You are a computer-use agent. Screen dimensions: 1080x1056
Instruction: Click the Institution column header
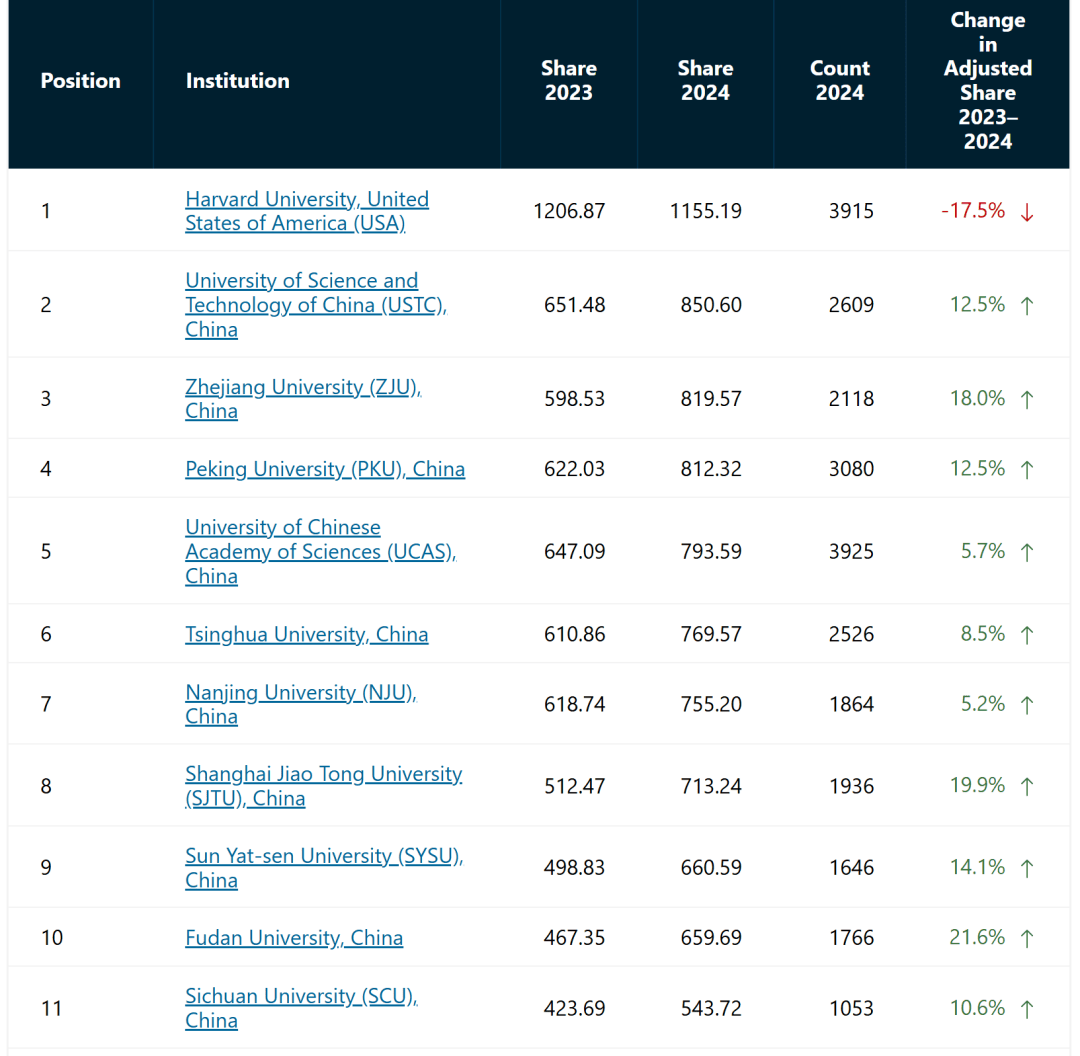click(x=238, y=81)
